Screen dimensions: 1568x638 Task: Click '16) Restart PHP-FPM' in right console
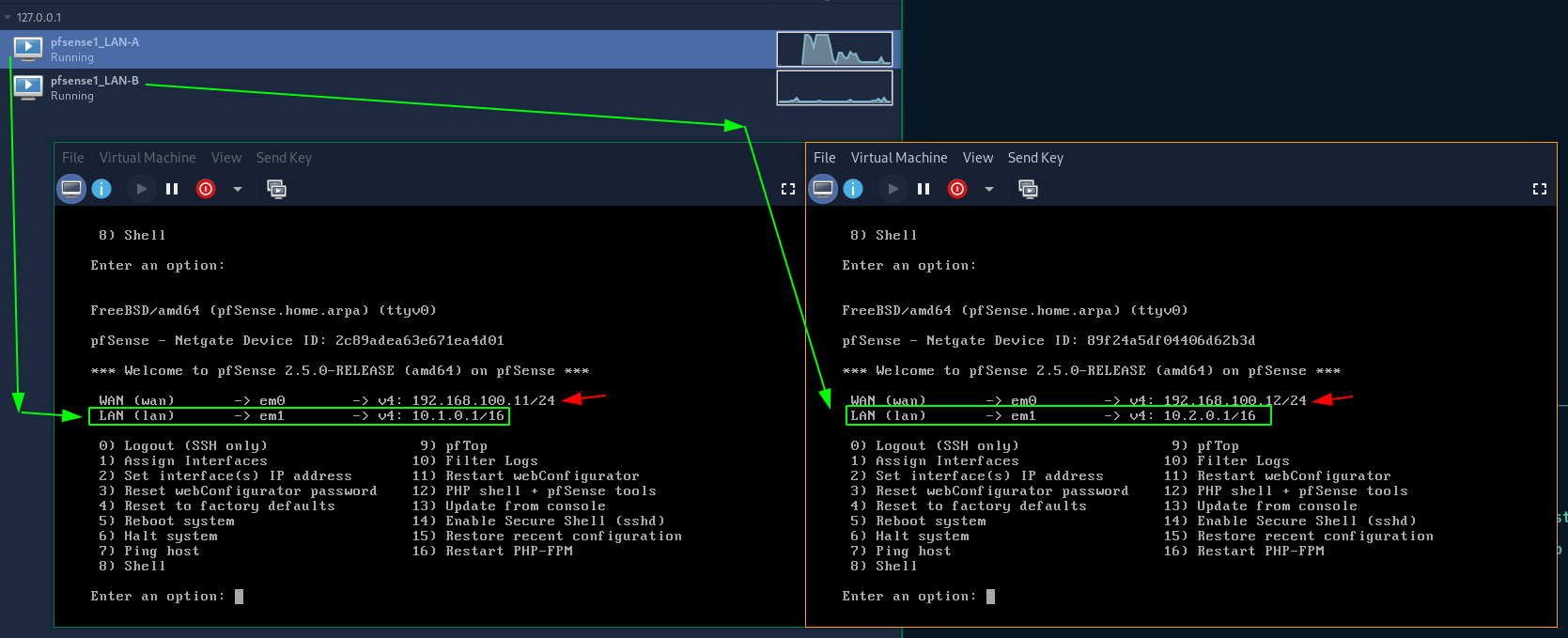click(1244, 551)
